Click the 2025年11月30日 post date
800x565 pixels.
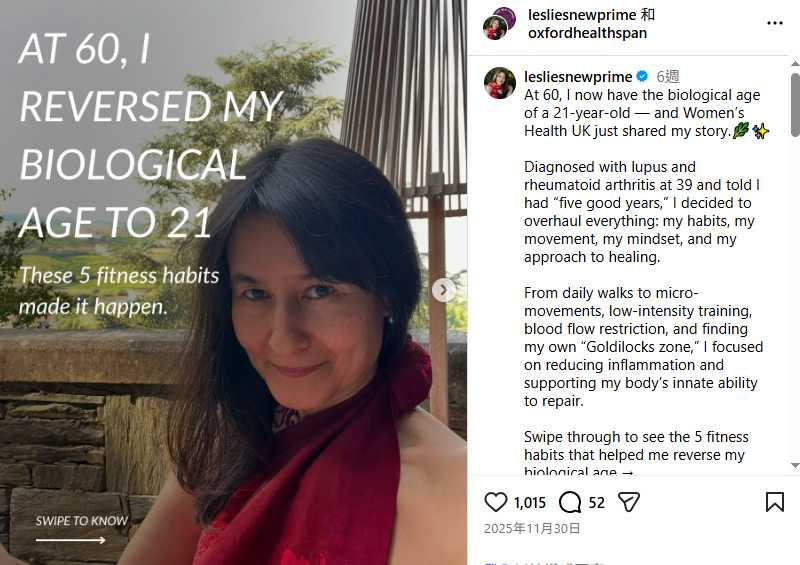[x=532, y=529]
